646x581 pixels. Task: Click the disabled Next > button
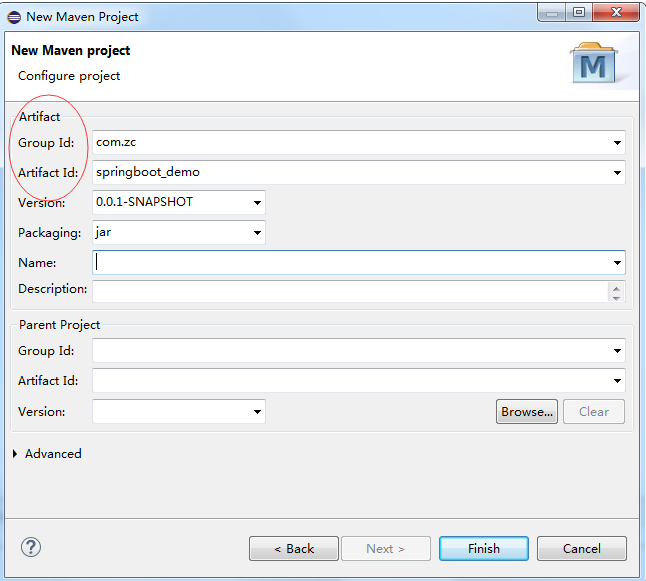click(x=386, y=548)
